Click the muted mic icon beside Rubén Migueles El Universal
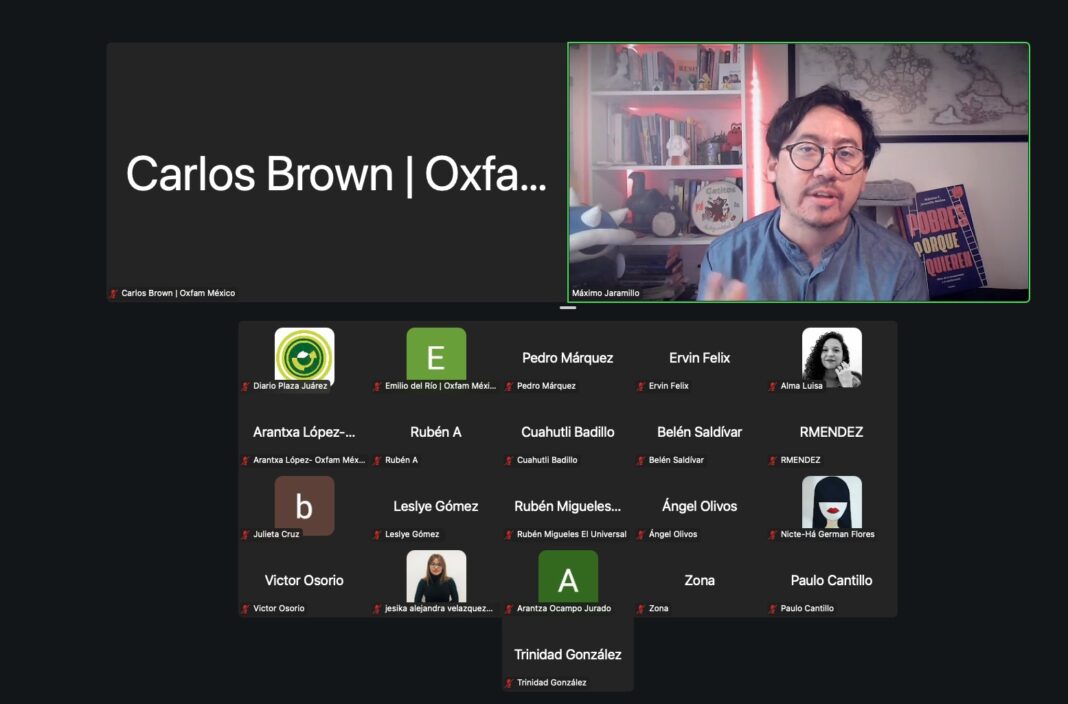Screen dimensions: 1068x704 pyautogui.click(x=509, y=534)
